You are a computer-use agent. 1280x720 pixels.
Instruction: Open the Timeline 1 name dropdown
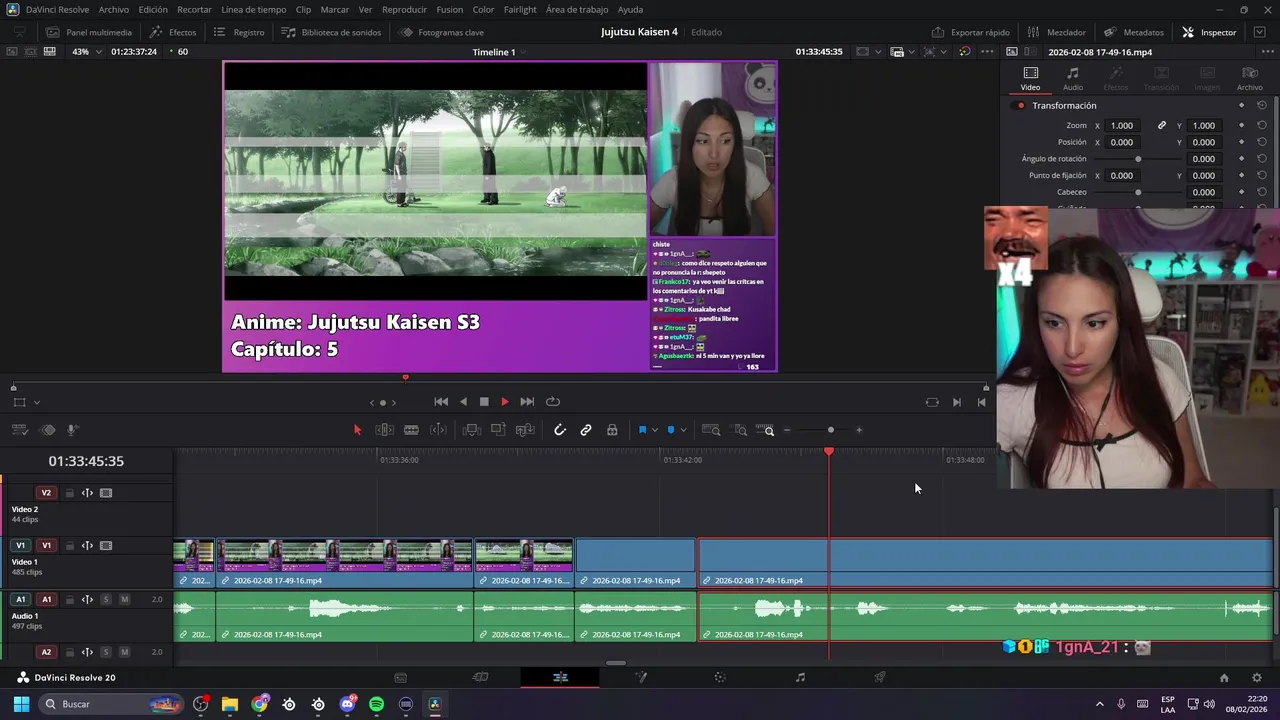(x=498, y=52)
